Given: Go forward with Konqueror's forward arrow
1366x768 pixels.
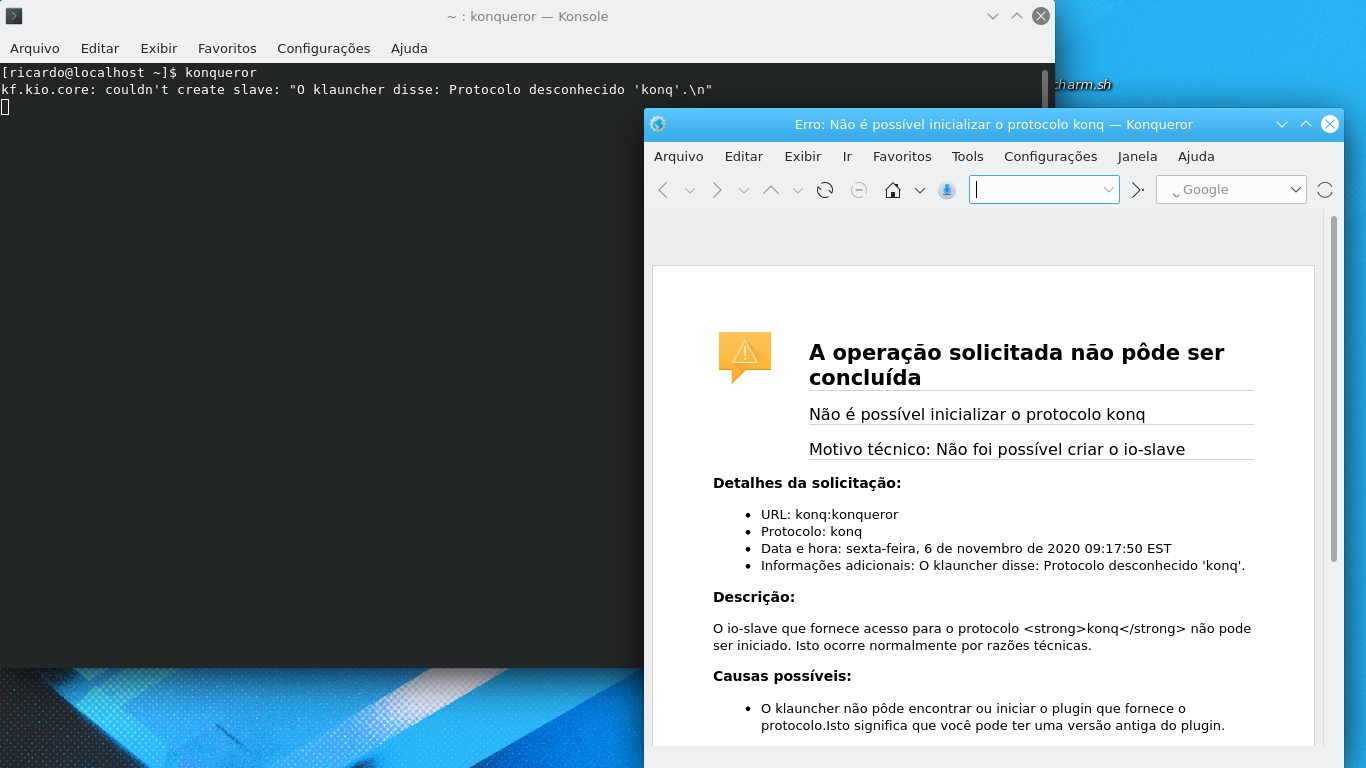Looking at the screenshot, I should coord(717,190).
